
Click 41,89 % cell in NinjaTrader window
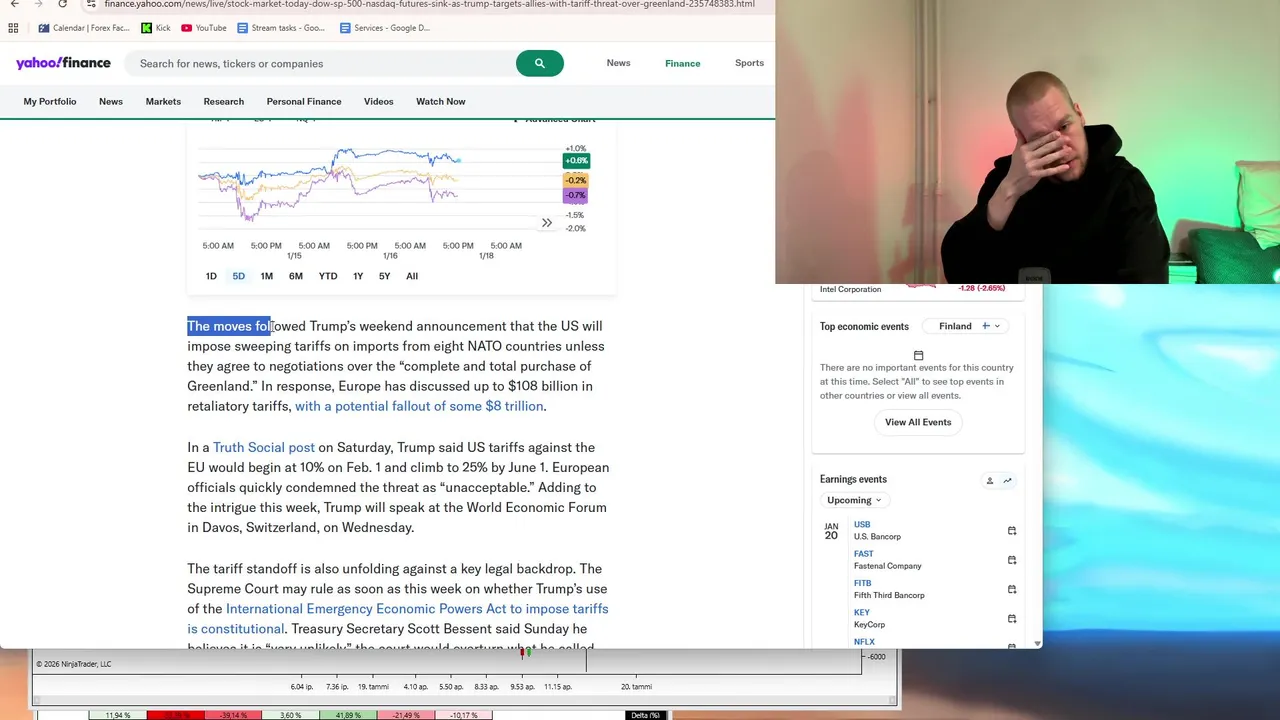pyautogui.click(x=348, y=715)
